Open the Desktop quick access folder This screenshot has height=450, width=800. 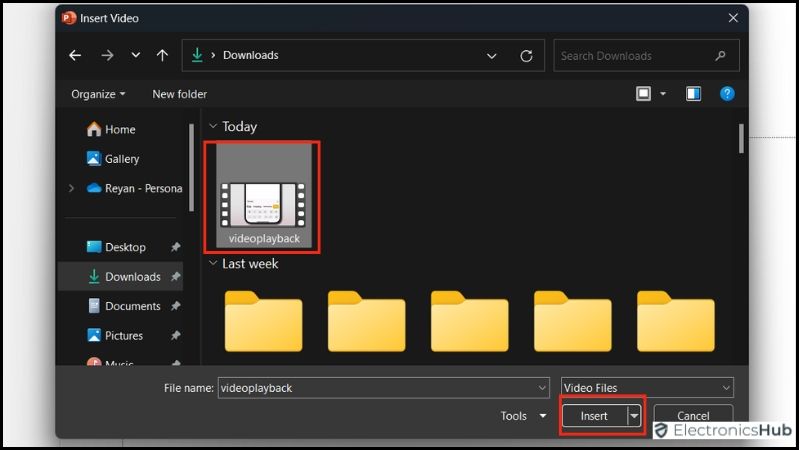[125, 247]
